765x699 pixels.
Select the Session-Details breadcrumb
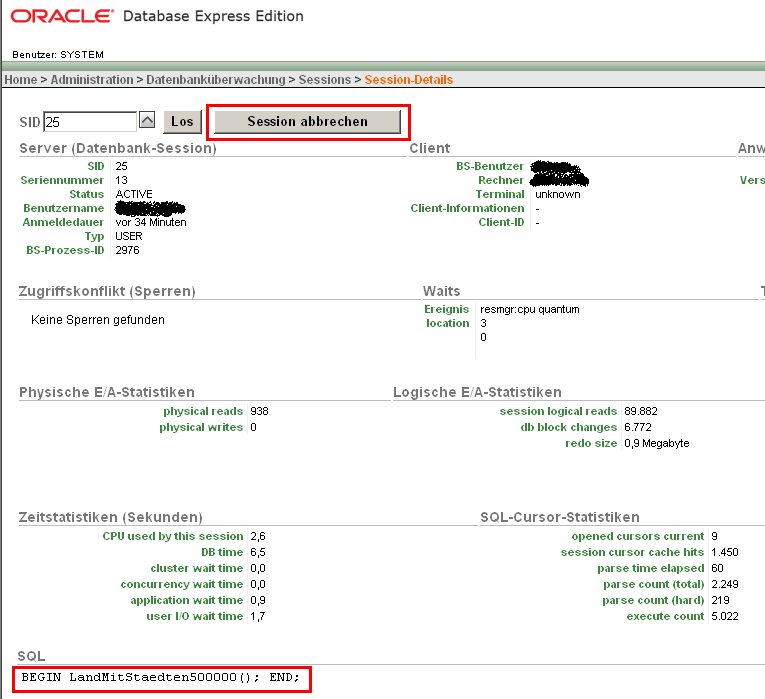[x=409, y=80]
